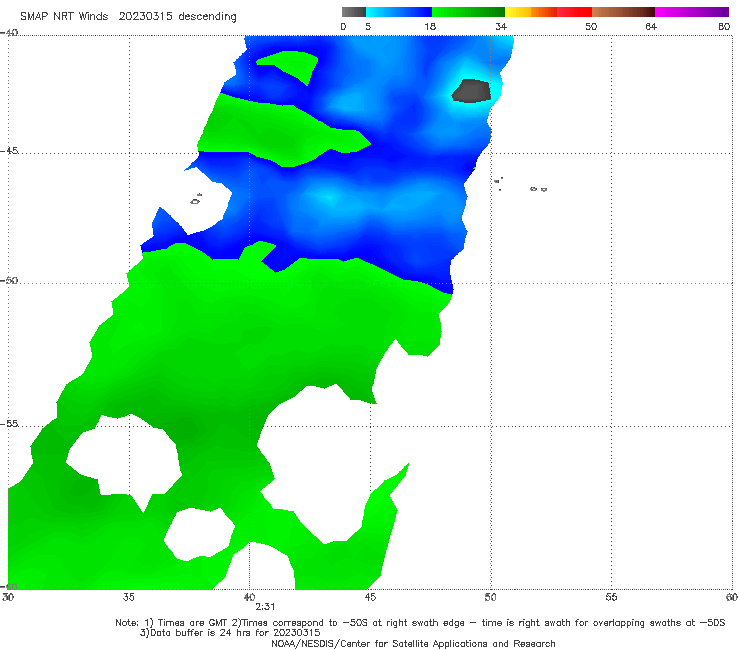
Task: Click the swath time label '2:31'
Action: tap(265, 607)
